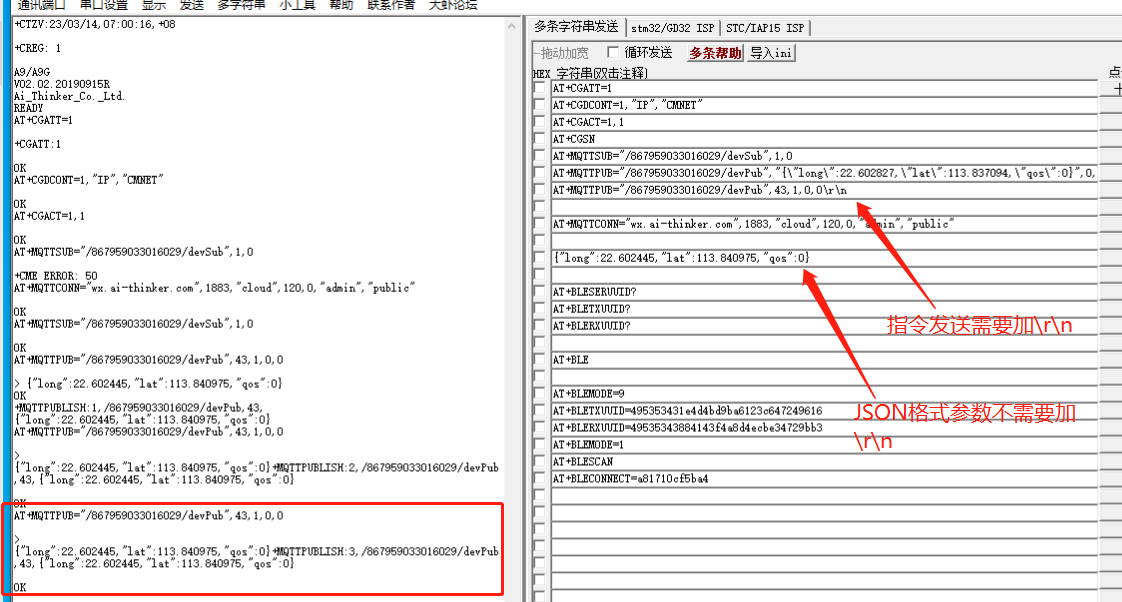Open the 发送 menu
Image resolution: width=1122 pixels, height=602 pixels.
pos(192,5)
